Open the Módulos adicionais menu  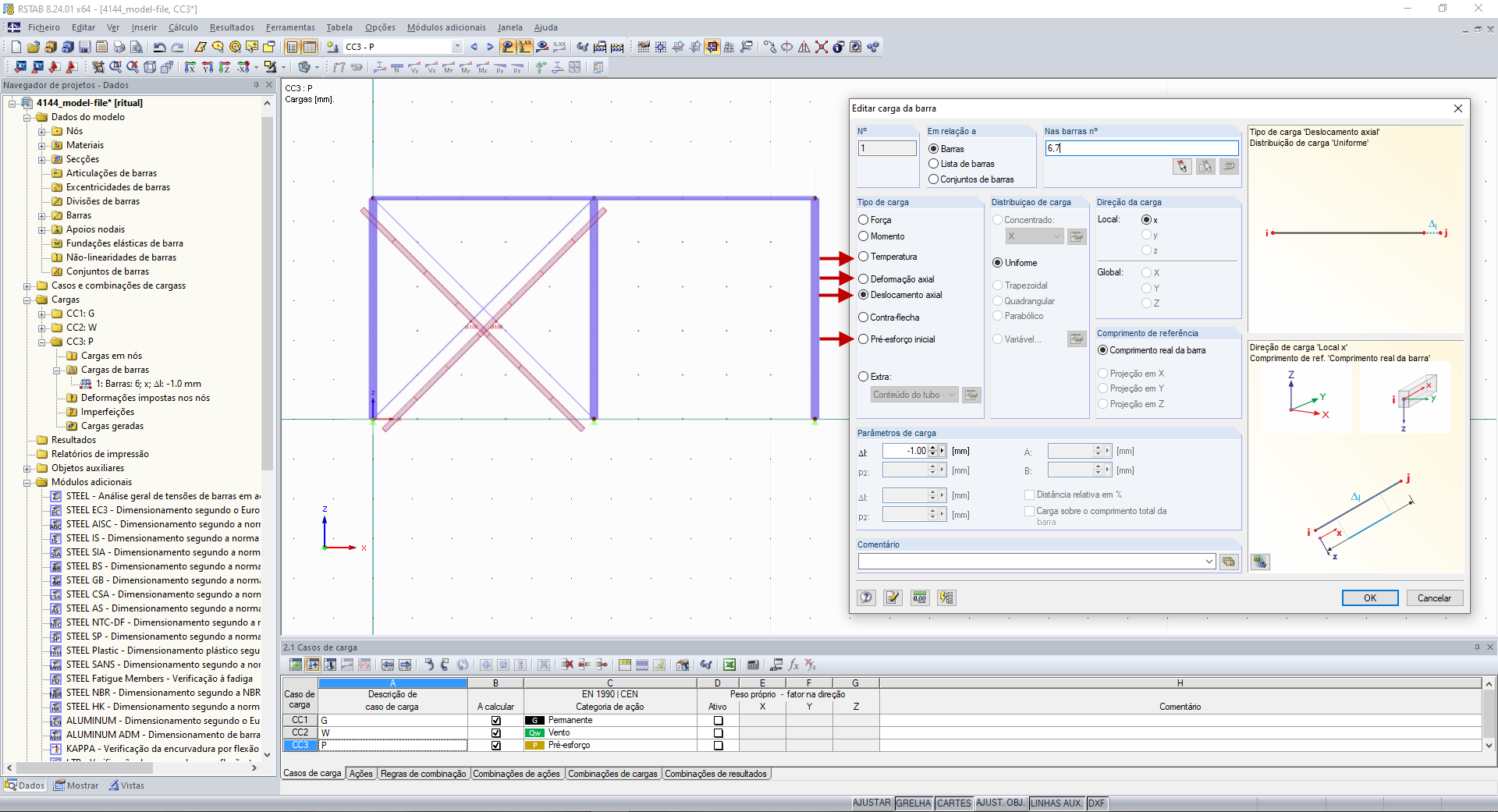446,27
